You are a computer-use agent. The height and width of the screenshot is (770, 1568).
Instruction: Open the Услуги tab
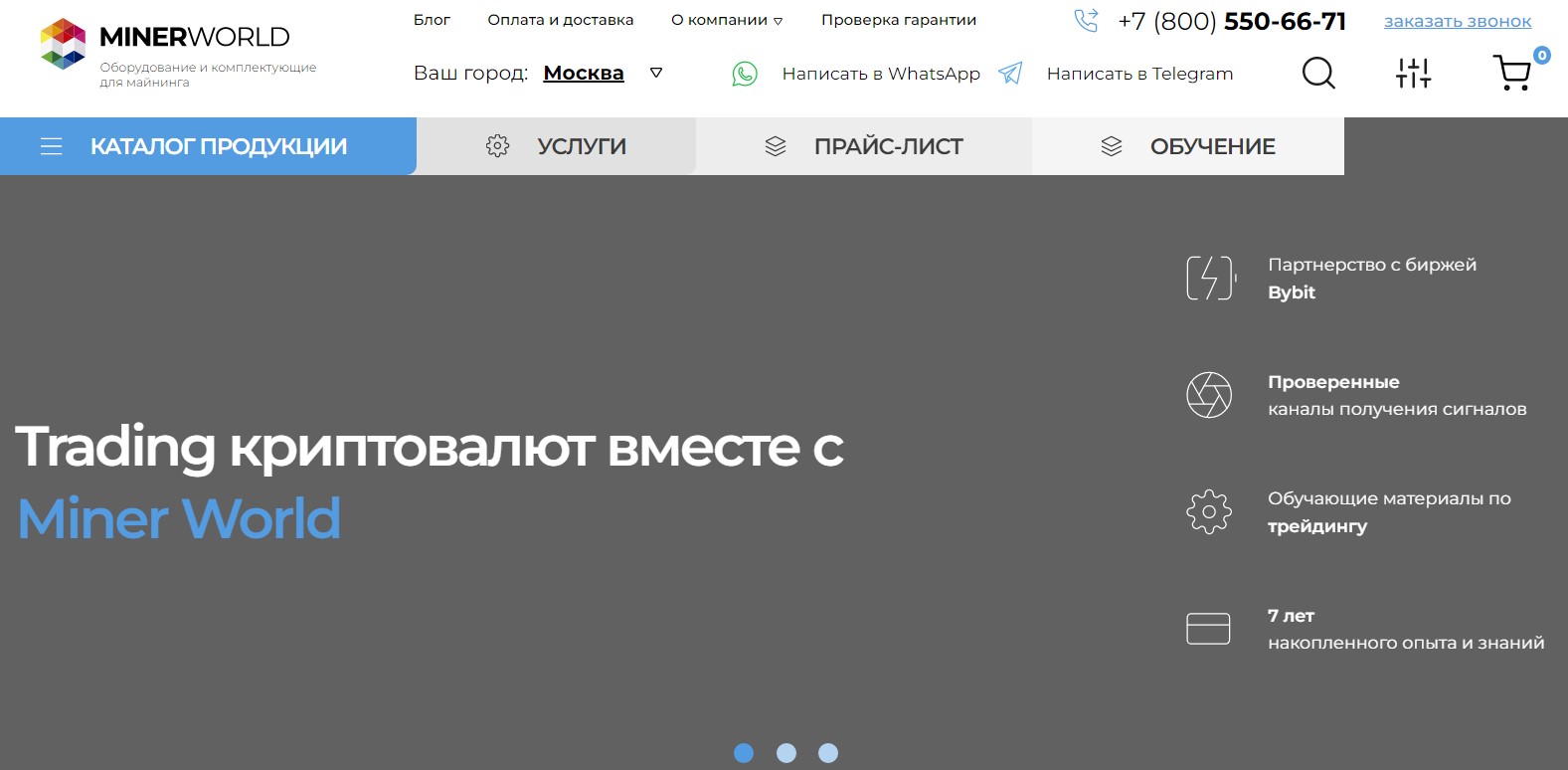(x=556, y=146)
